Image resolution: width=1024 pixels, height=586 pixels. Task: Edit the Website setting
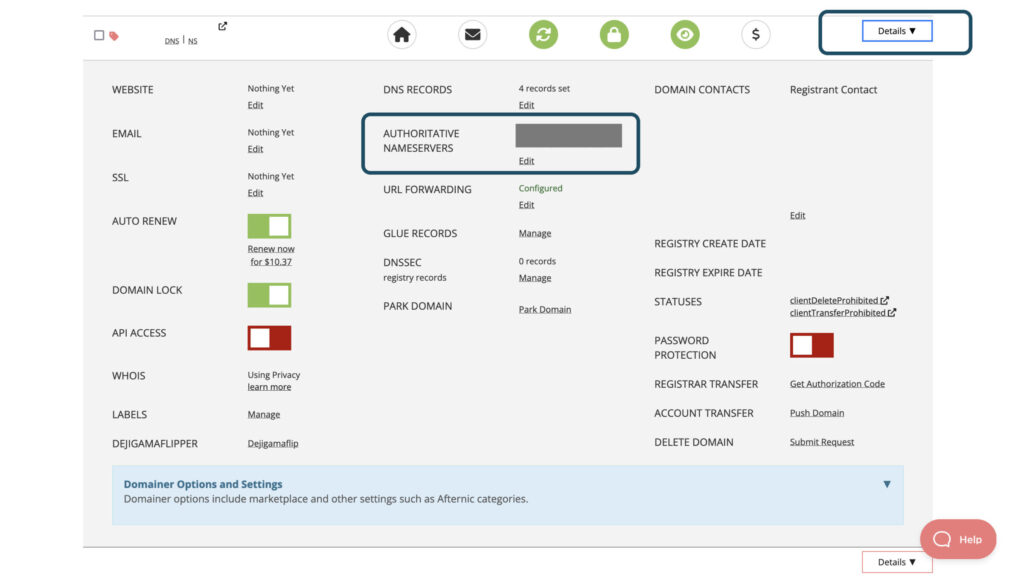[x=255, y=105]
